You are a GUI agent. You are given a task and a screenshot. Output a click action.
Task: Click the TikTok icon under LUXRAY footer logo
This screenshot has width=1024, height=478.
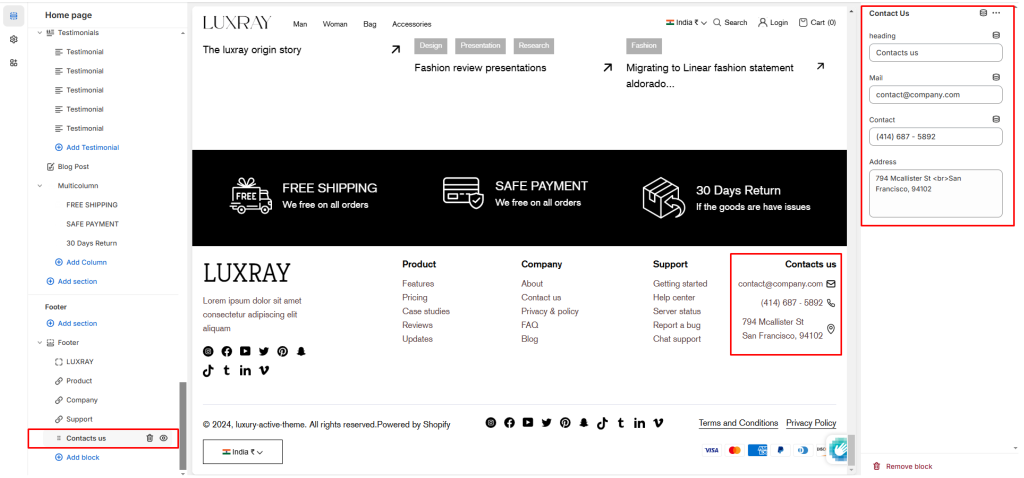[x=208, y=370]
